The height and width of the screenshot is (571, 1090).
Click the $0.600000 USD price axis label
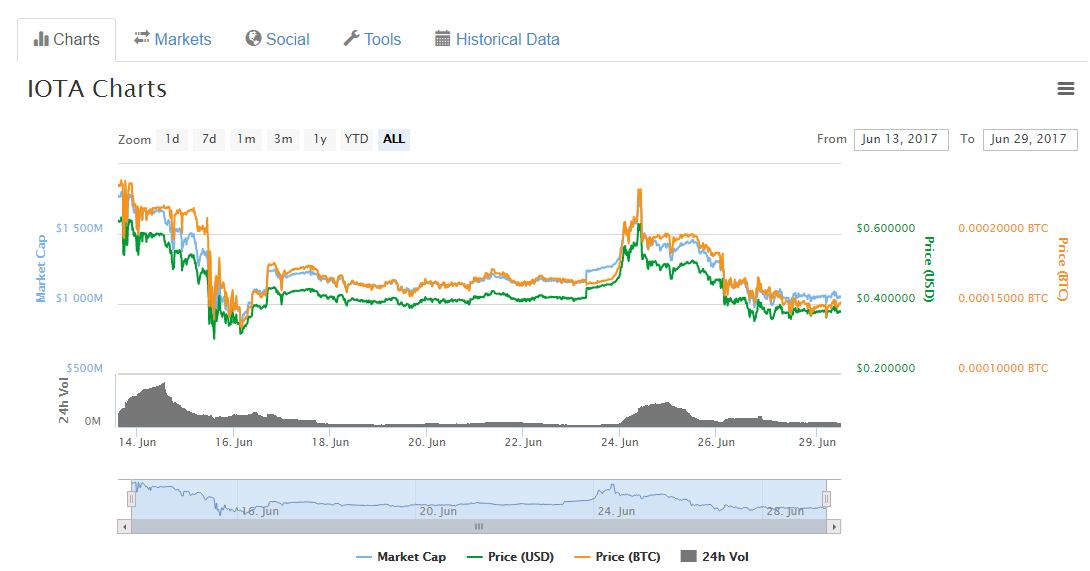(886, 228)
